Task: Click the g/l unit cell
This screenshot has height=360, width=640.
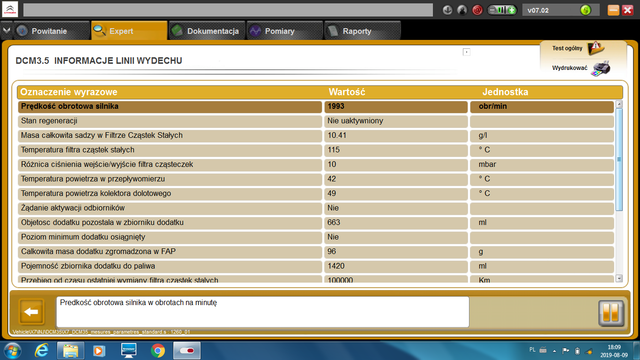Action: 542,136
